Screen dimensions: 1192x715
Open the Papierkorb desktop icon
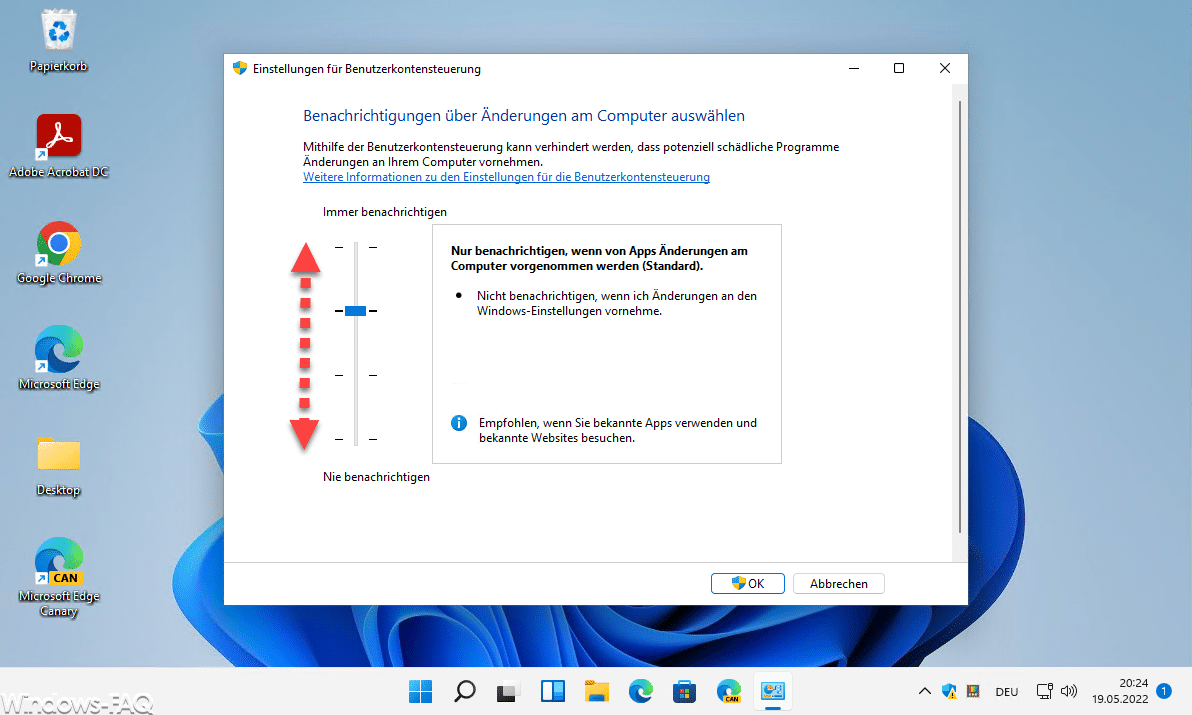click(59, 41)
